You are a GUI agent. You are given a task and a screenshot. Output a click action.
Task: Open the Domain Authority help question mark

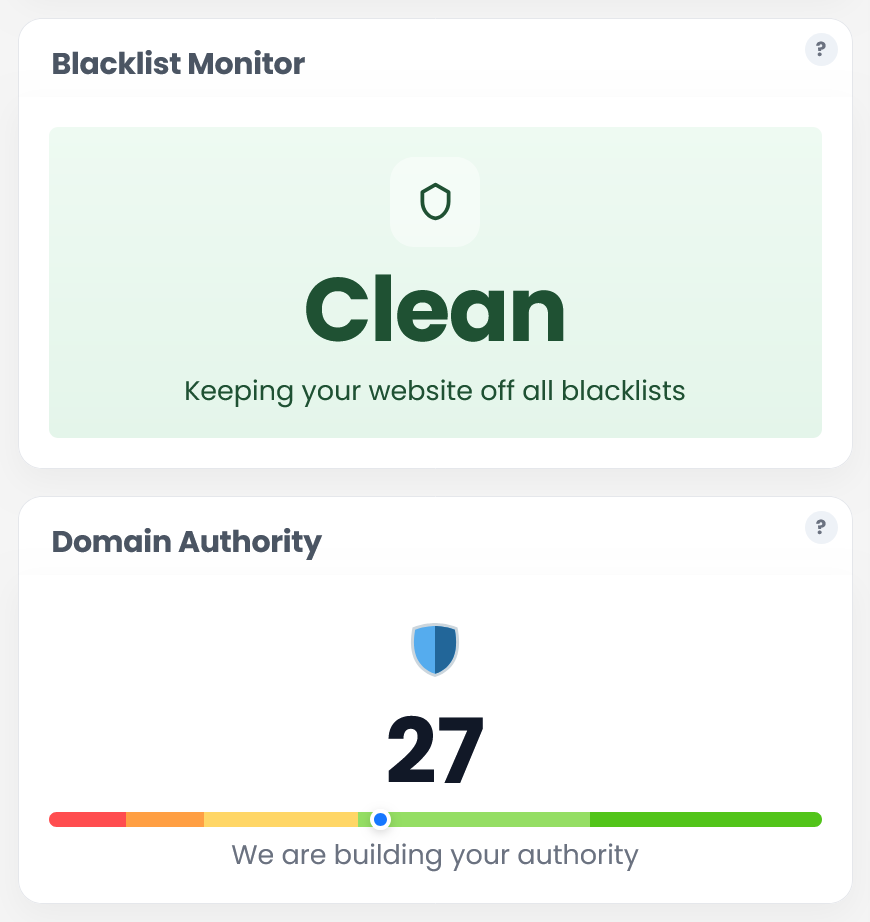click(x=821, y=527)
